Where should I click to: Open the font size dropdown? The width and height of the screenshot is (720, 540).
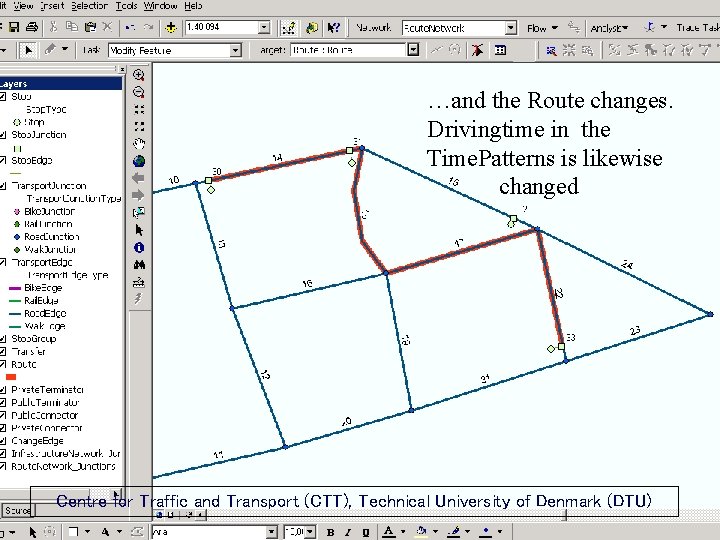pyautogui.click(x=310, y=532)
